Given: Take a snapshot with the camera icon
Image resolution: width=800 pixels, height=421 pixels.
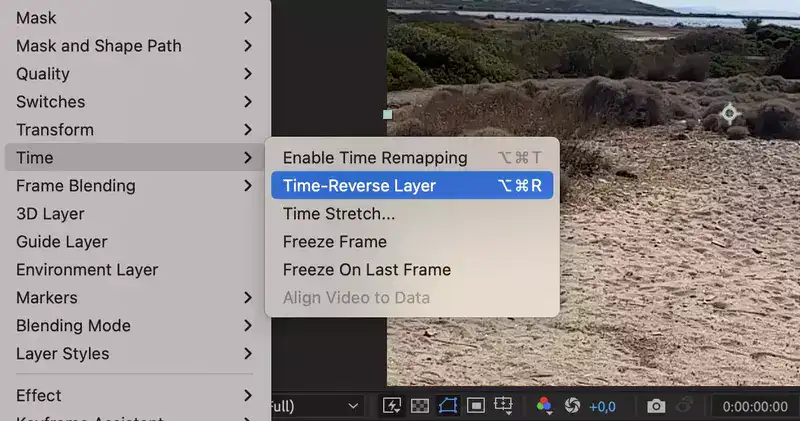Looking at the screenshot, I should pyautogui.click(x=656, y=406).
